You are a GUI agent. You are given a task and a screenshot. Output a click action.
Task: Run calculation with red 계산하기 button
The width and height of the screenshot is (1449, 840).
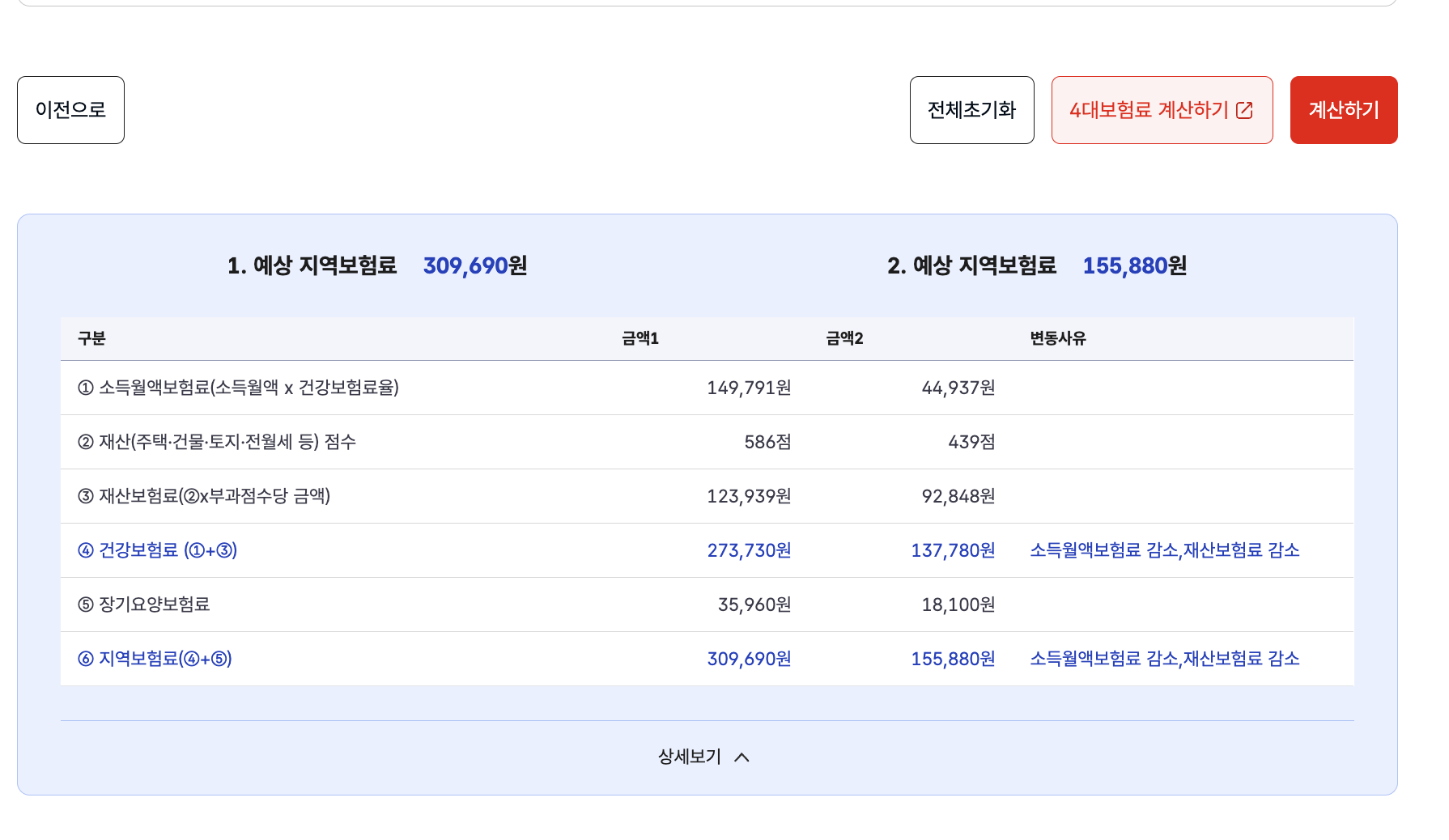tap(1344, 110)
